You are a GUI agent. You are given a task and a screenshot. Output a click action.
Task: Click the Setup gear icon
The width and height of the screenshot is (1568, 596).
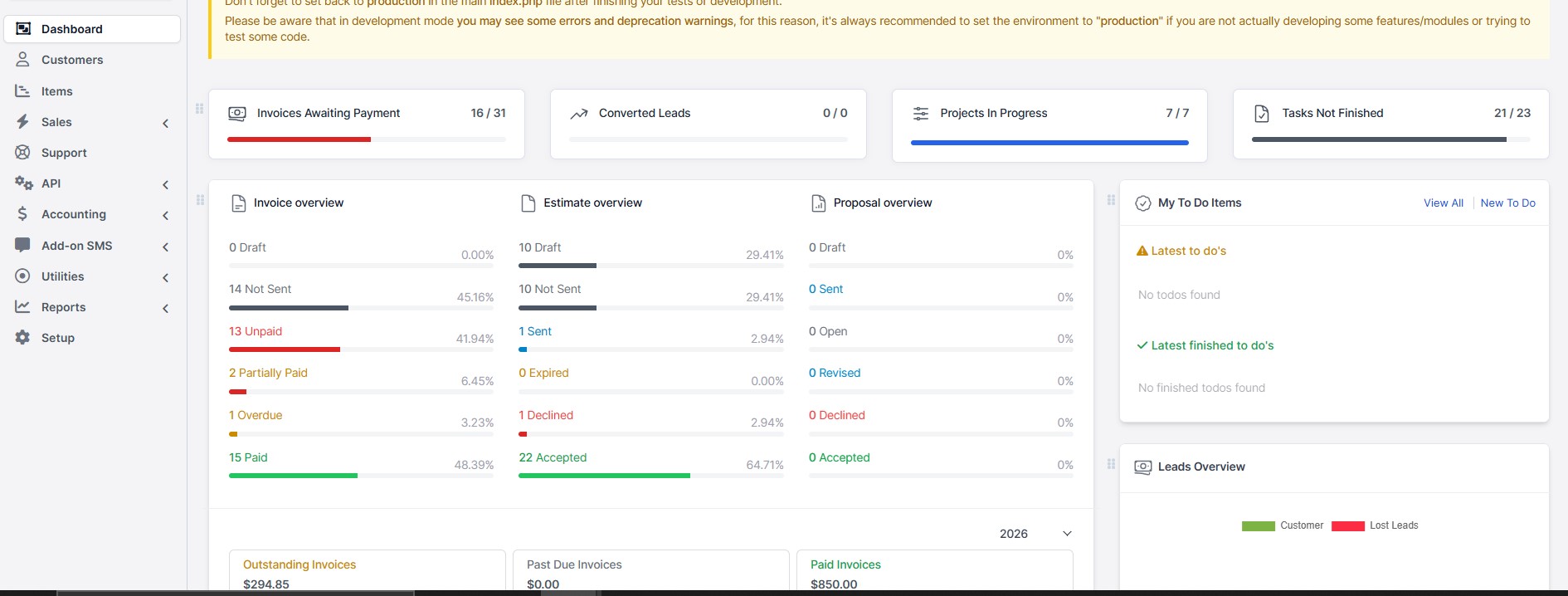[x=23, y=337]
